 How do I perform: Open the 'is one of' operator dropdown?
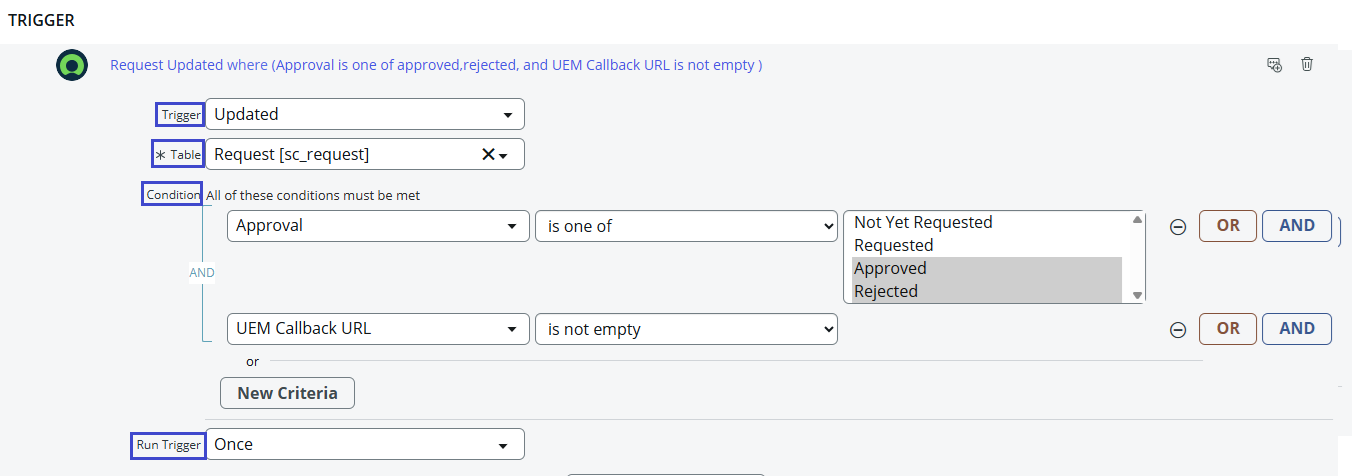687,226
